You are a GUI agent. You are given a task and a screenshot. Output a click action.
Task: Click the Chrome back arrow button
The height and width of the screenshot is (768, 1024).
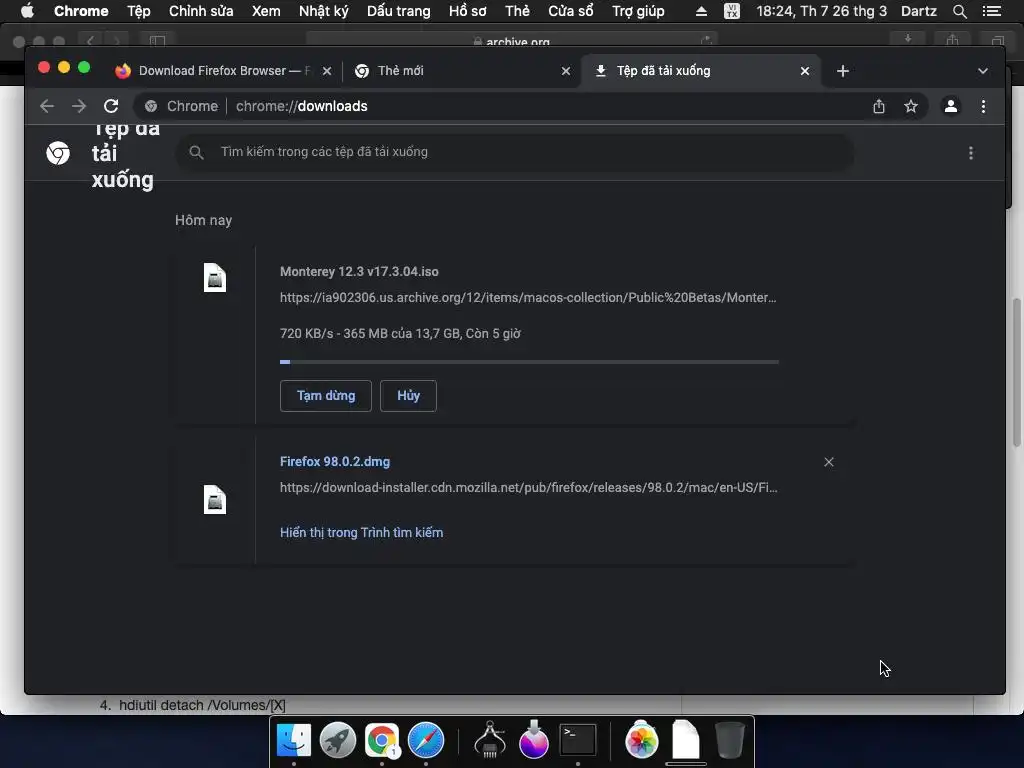pyautogui.click(x=46, y=106)
